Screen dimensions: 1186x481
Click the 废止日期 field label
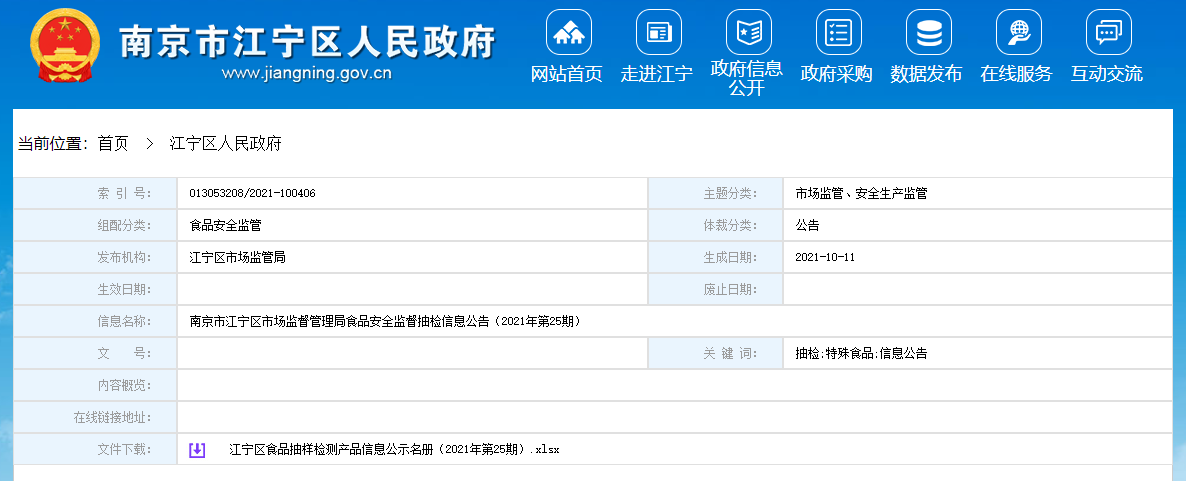pos(730,290)
